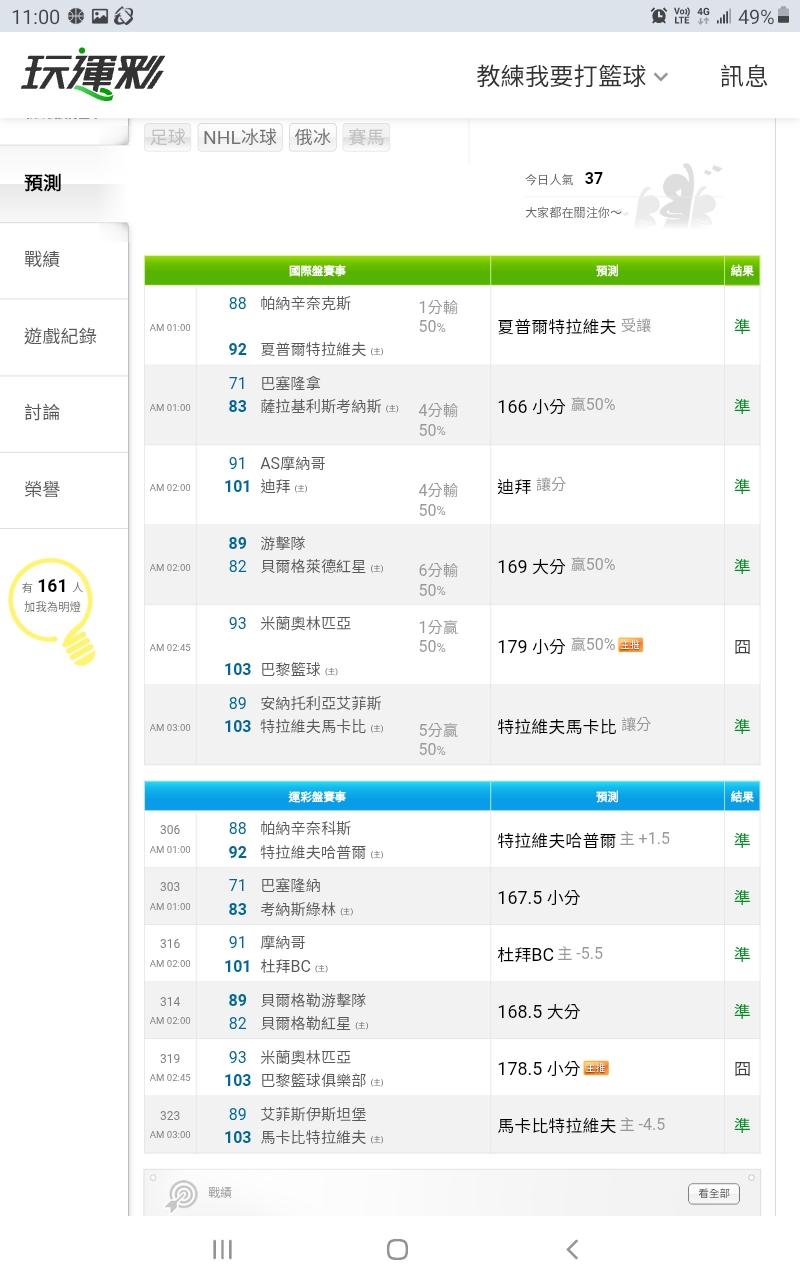Open the 榮譽 sidebar section

(x=43, y=490)
